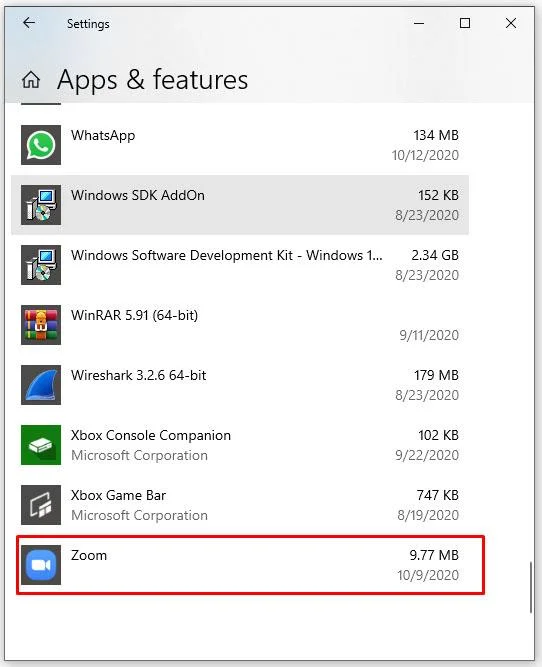This screenshot has width=542, height=667.
Task: Click the WhatsApp app icon
Action: tap(41, 145)
